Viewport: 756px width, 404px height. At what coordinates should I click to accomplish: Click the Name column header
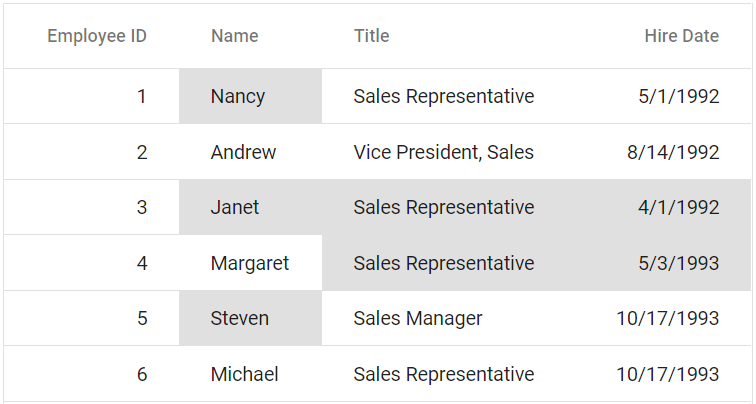(234, 36)
